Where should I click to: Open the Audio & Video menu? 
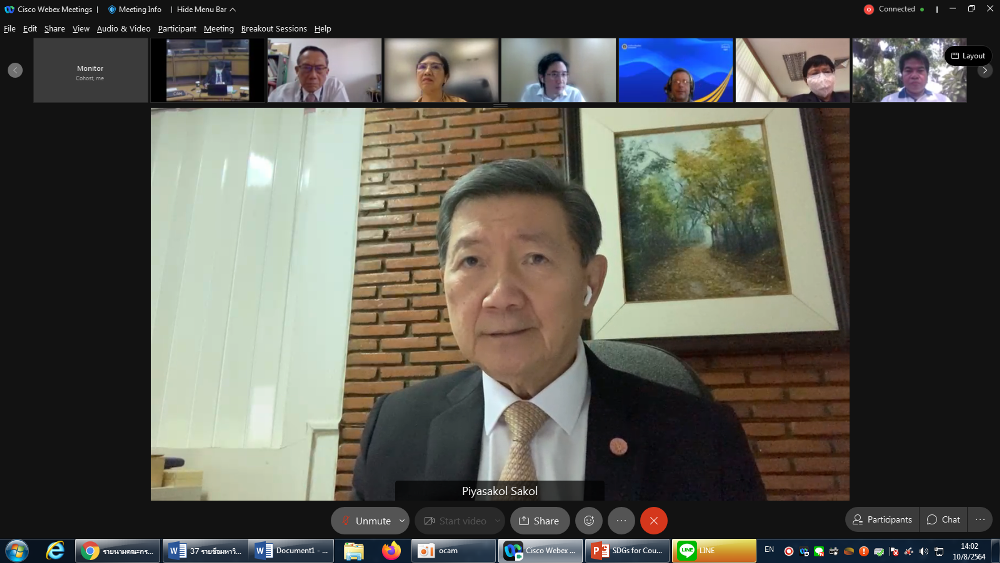pyautogui.click(x=123, y=29)
